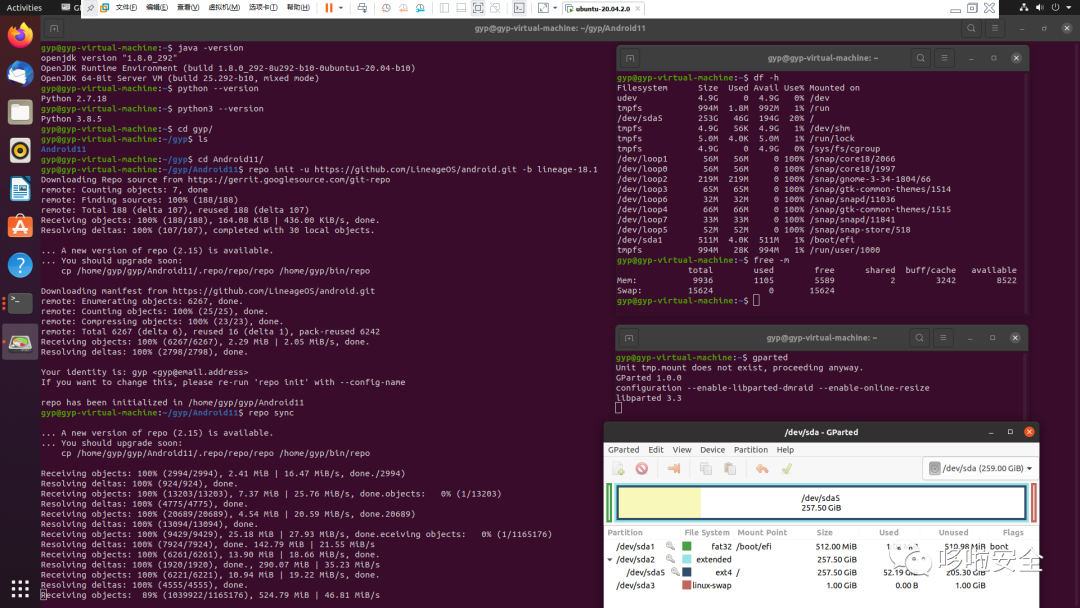Screen dimensions: 1080x608
Task: Click the red linux-swap color swatch
Action: 687,585
